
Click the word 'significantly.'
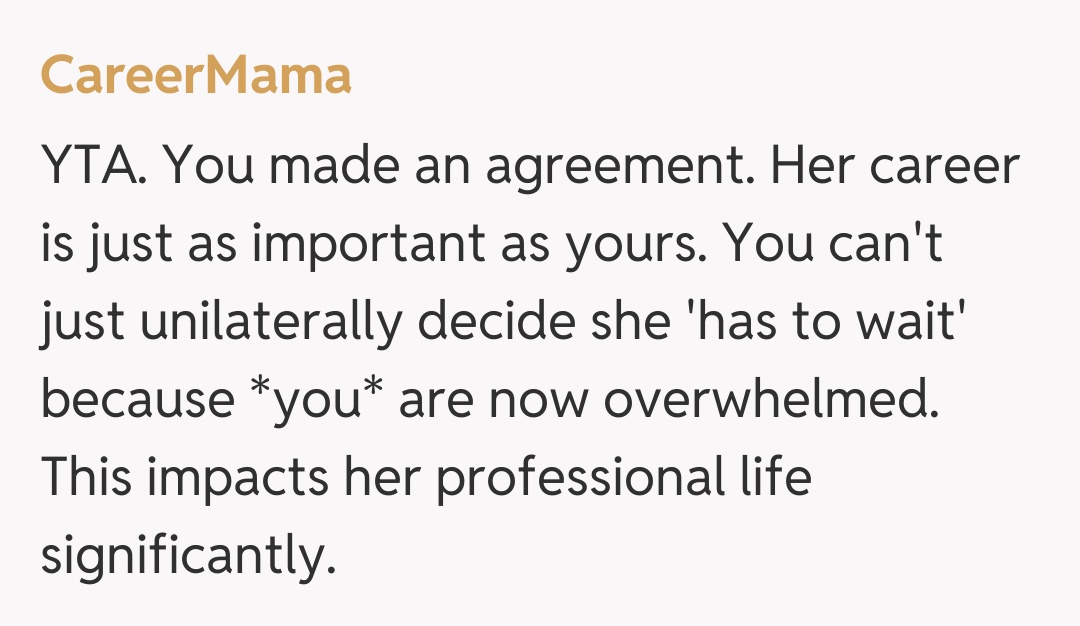pos(188,557)
